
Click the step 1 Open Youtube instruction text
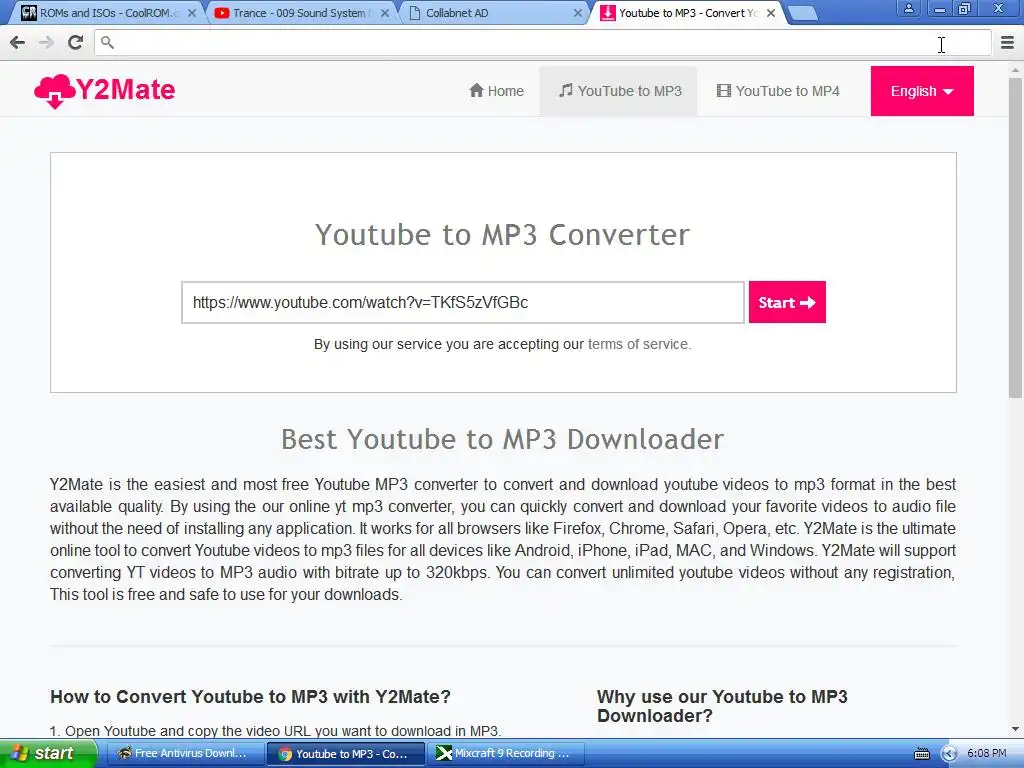276,731
